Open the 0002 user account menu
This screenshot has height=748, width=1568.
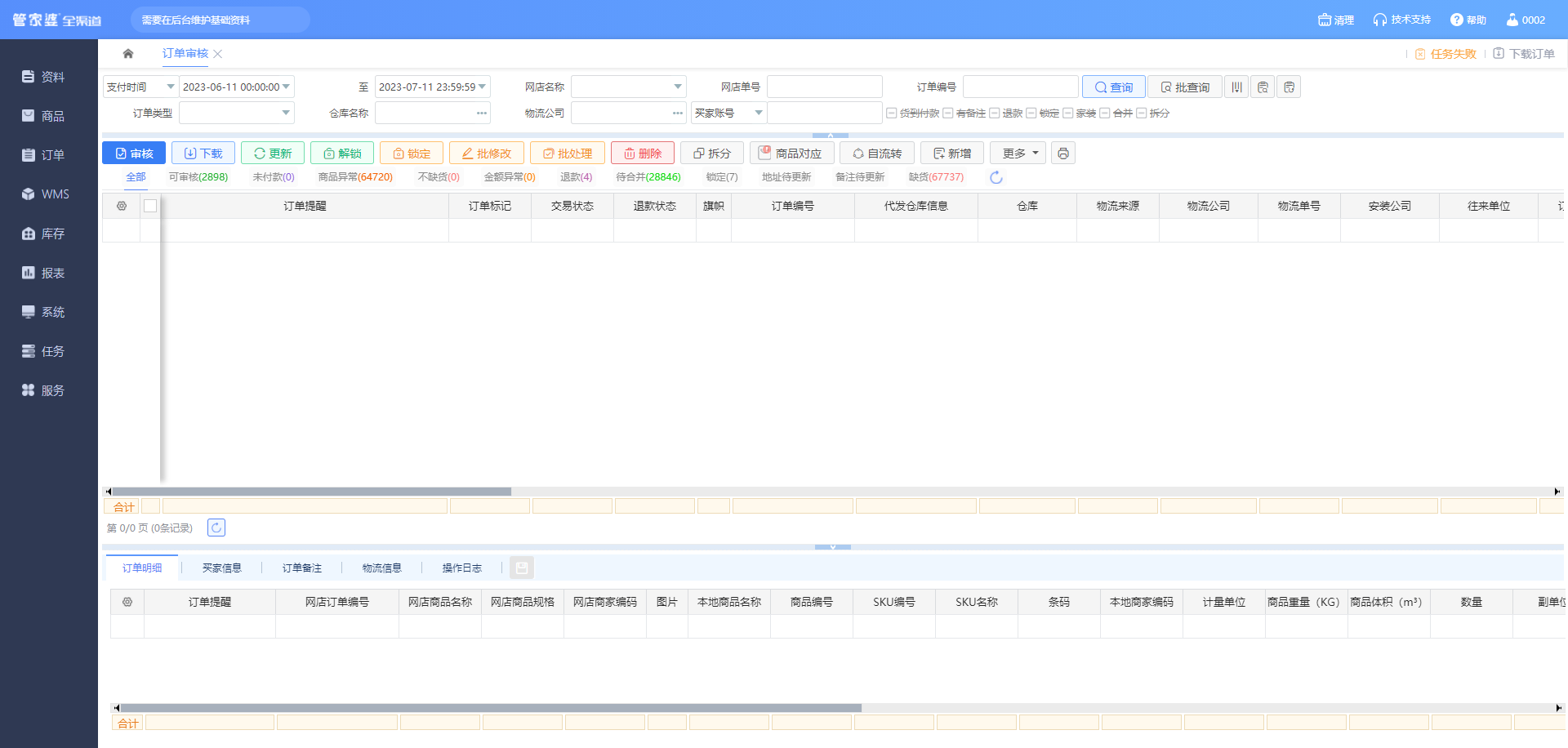coord(1526,20)
